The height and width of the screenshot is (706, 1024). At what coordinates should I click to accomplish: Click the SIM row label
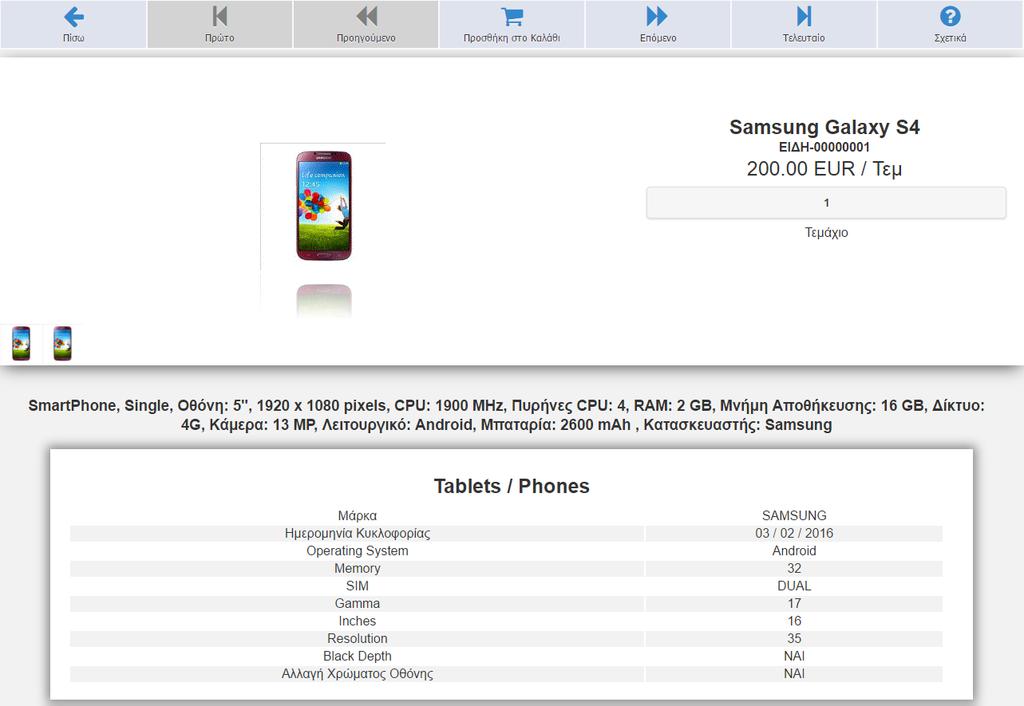pos(357,586)
